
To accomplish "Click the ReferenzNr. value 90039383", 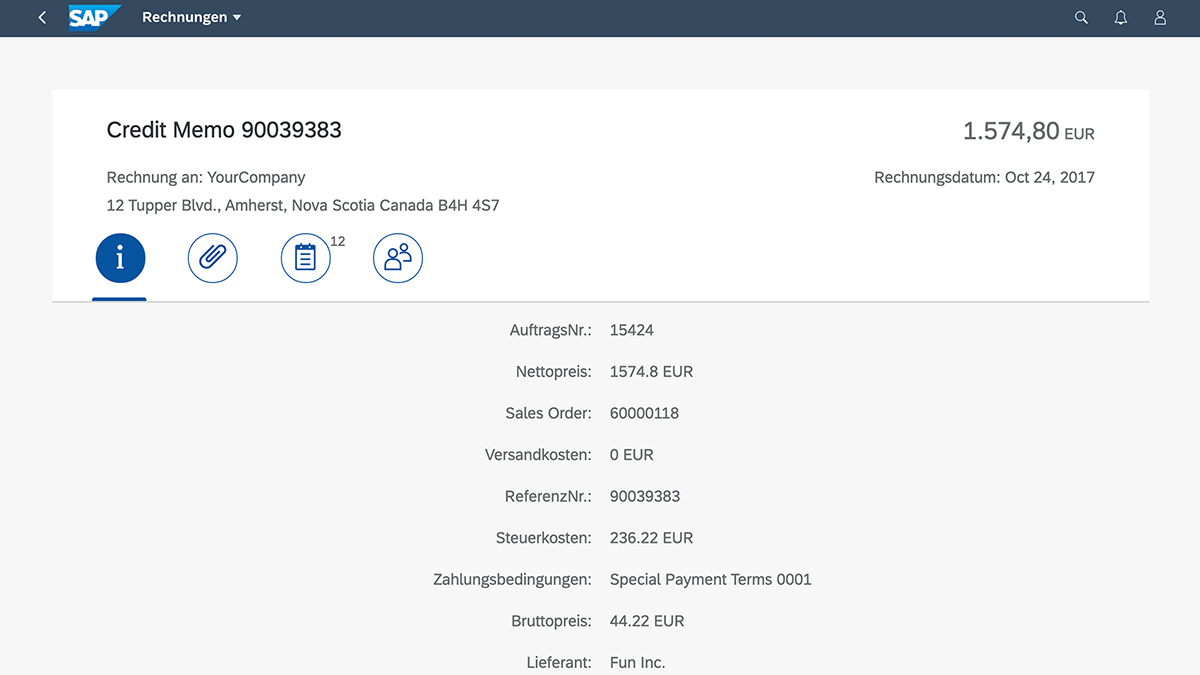I will coord(644,496).
